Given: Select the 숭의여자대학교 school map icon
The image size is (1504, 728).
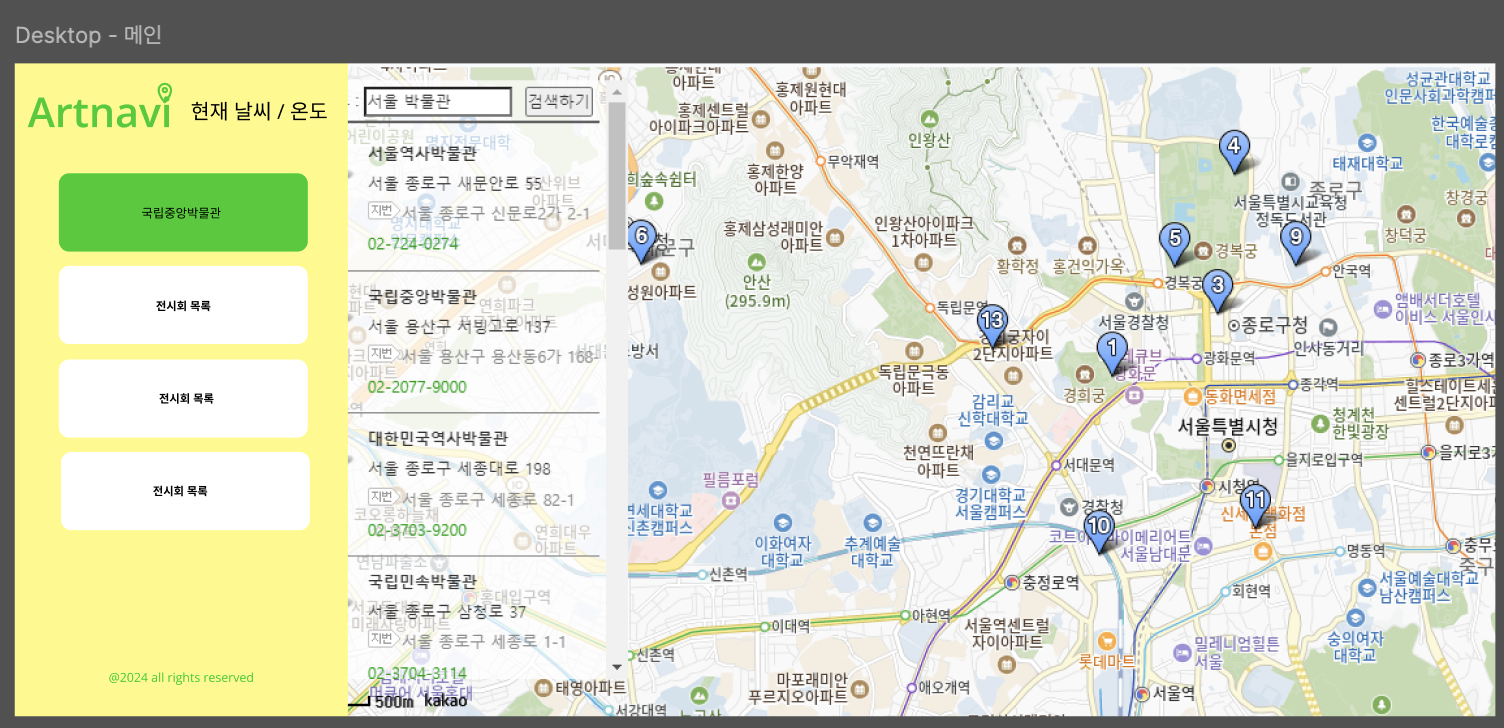Looking at the screenshot, I should [1354, 617].
